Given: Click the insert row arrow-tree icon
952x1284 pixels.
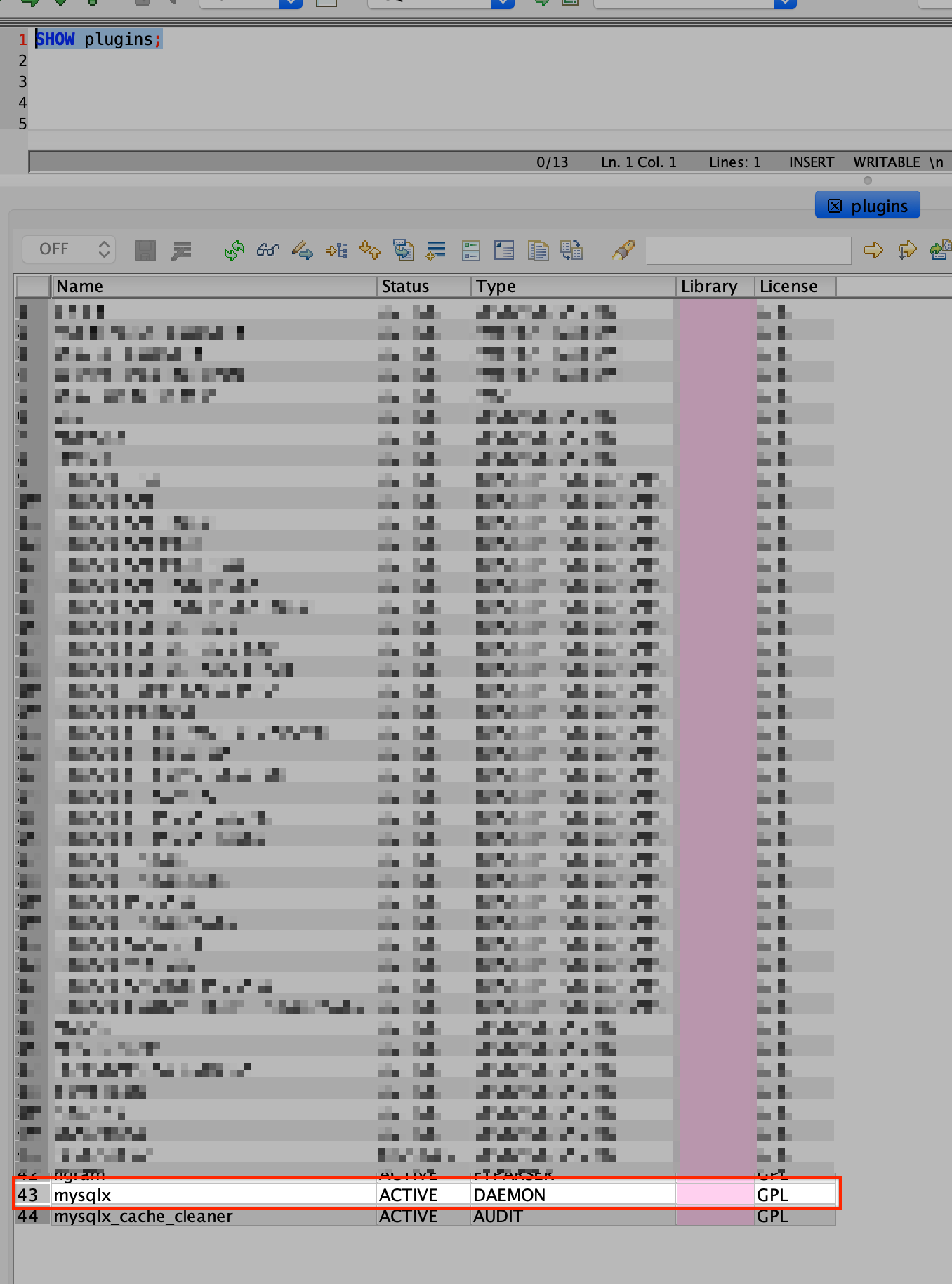Looking at the screenshot, I should click(336, 250).
